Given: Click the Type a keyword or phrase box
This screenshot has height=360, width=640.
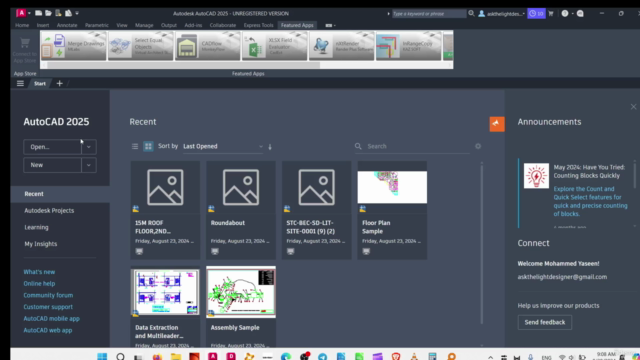Looking at the screenshot, I should click(429, 13).
